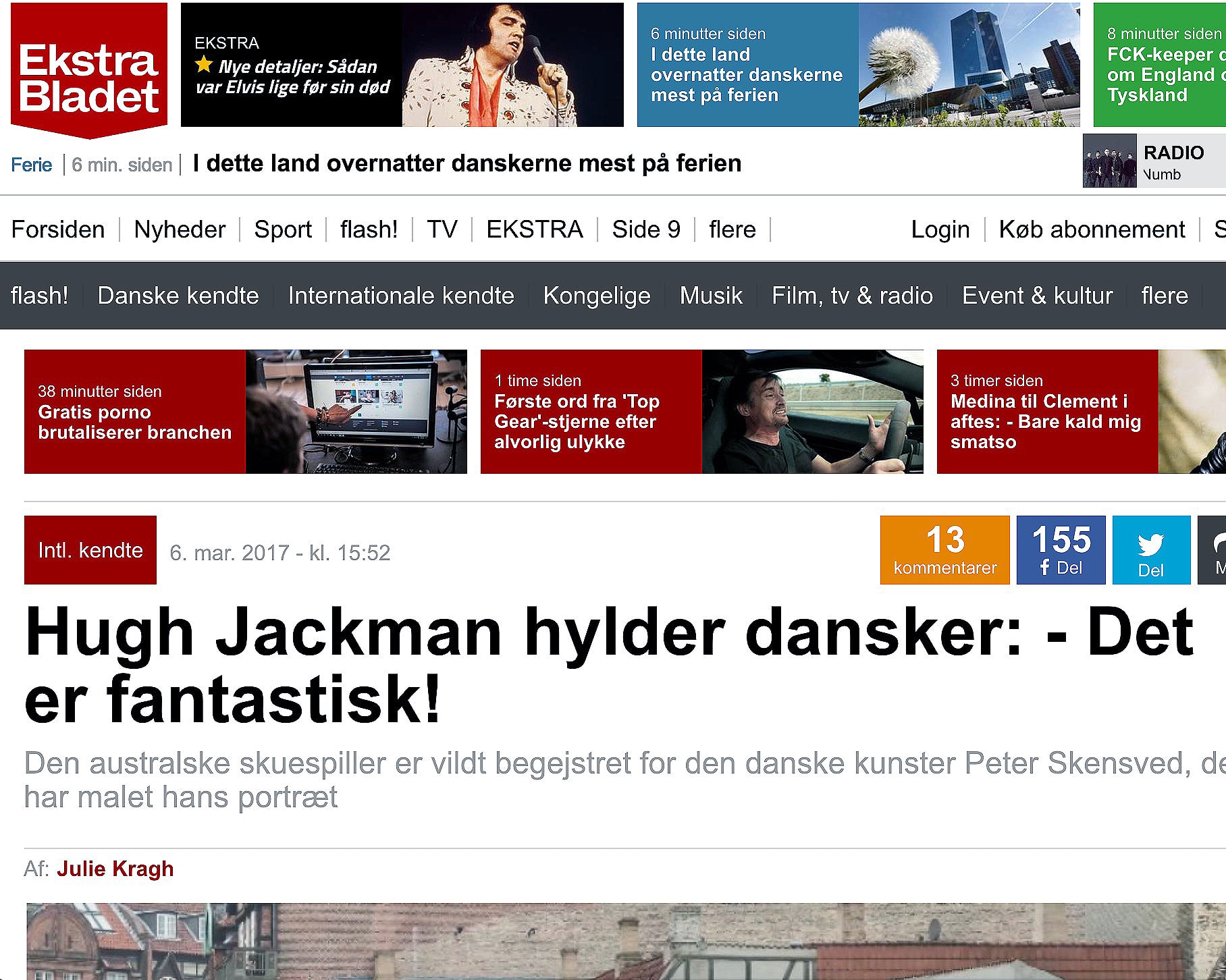This screenshot has height=980, width=1226.
Task: Click the Ferie category link
Action: point(32,165)
